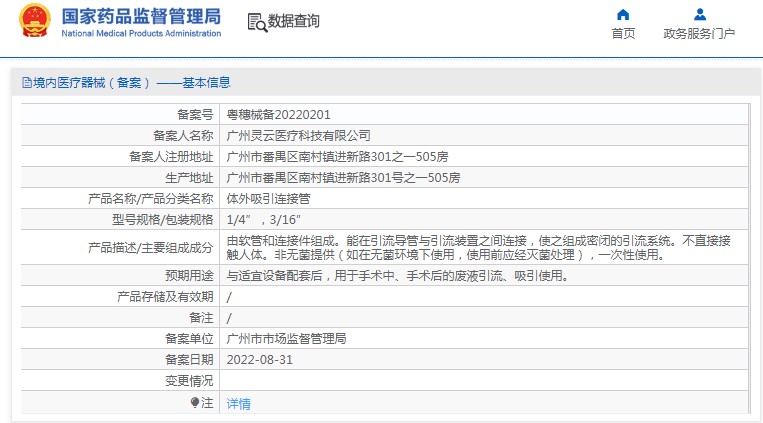Viewport: 763px width, 423px height.
Task: Open the data query magnifier icon
Action: coord(257,22)
